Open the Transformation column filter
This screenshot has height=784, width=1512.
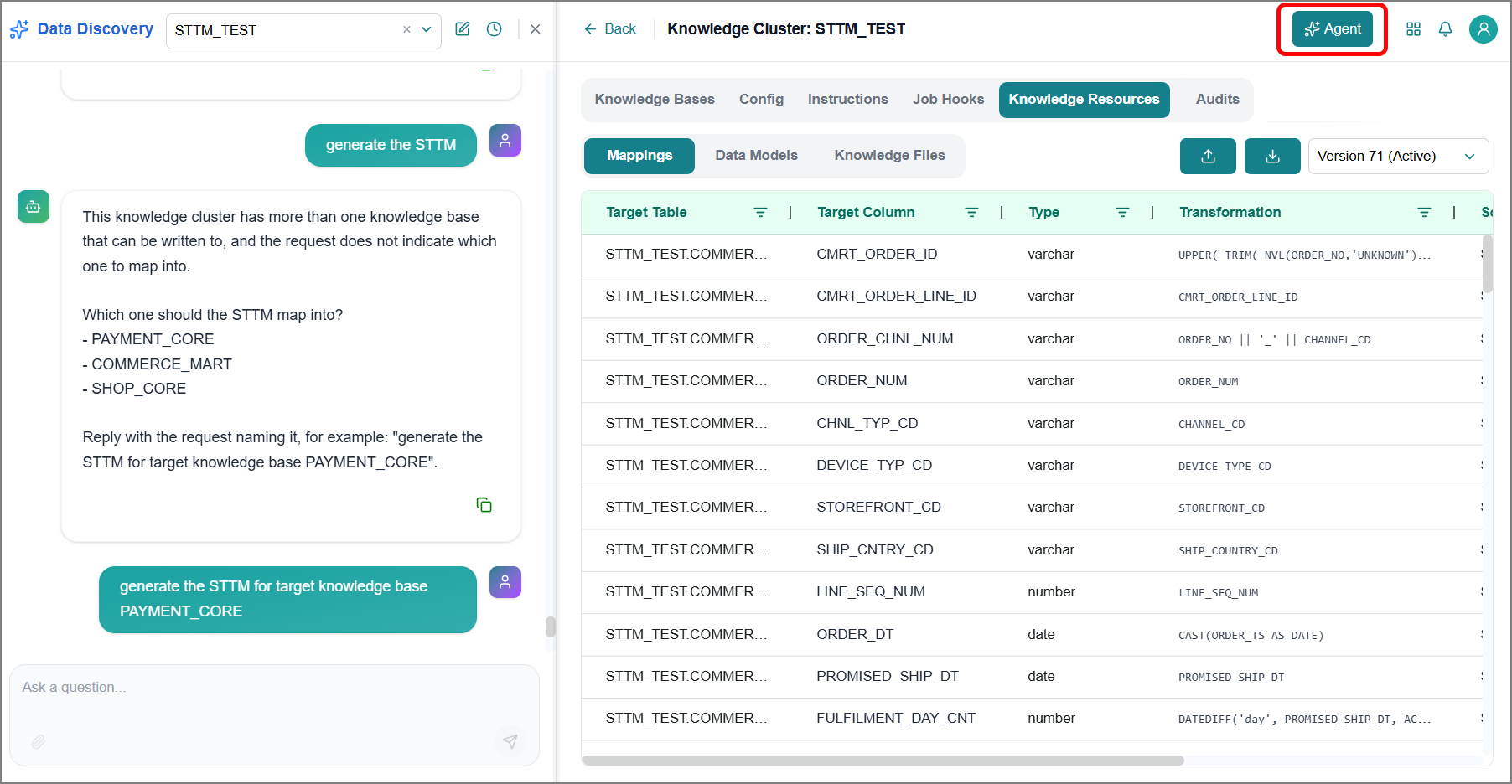[x=1424, y=213]
